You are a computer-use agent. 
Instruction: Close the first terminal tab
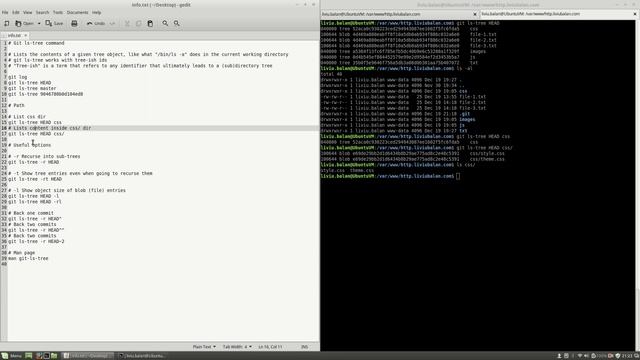(475, 14)
